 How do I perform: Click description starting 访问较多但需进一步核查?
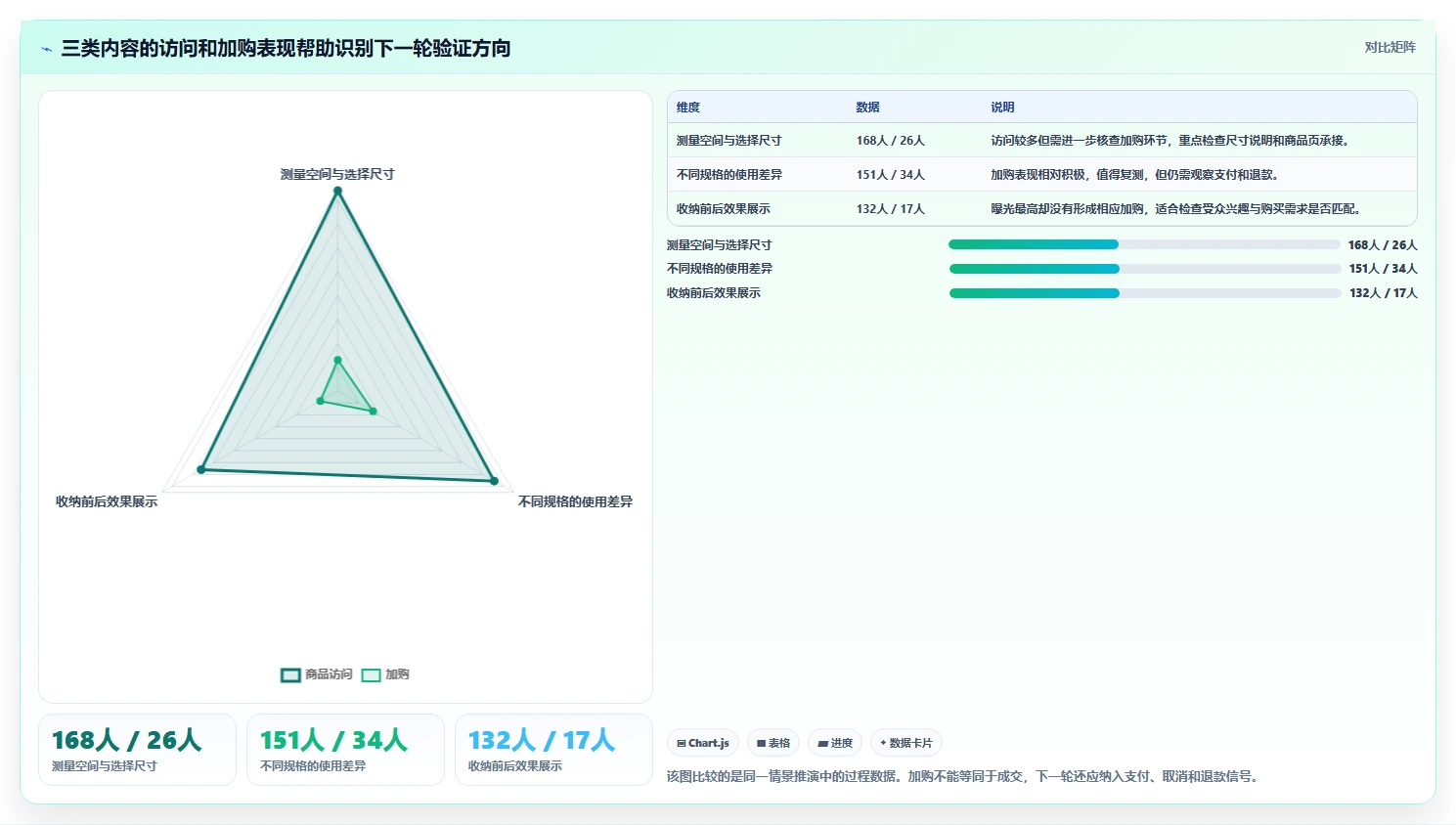point(1170,141)
